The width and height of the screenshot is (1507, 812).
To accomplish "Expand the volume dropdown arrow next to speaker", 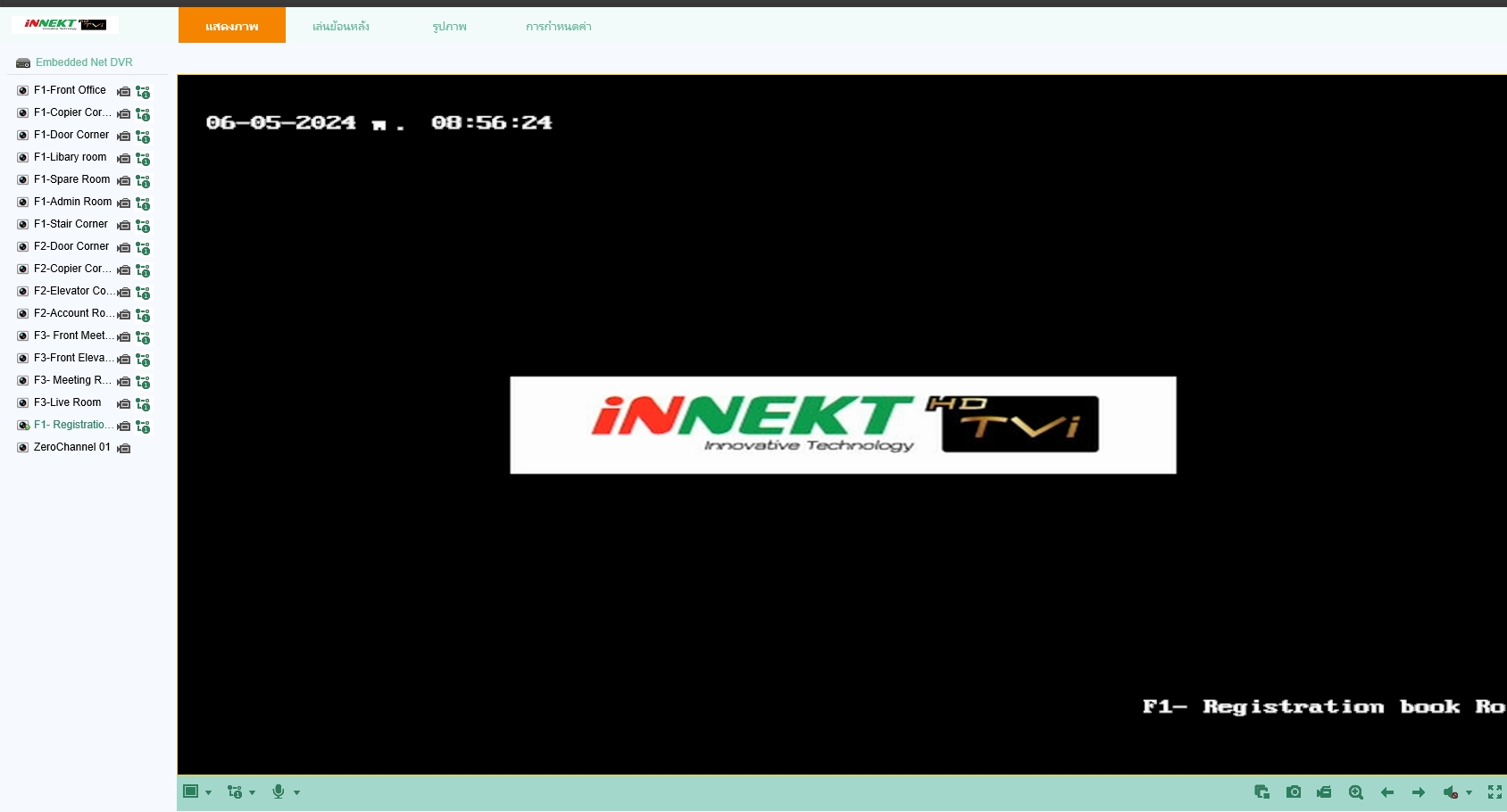I will [x=1470, y=792].
